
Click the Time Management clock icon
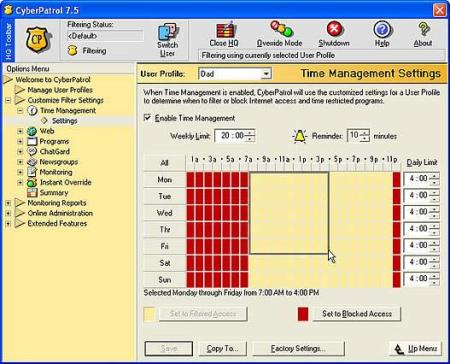point(32,110)
